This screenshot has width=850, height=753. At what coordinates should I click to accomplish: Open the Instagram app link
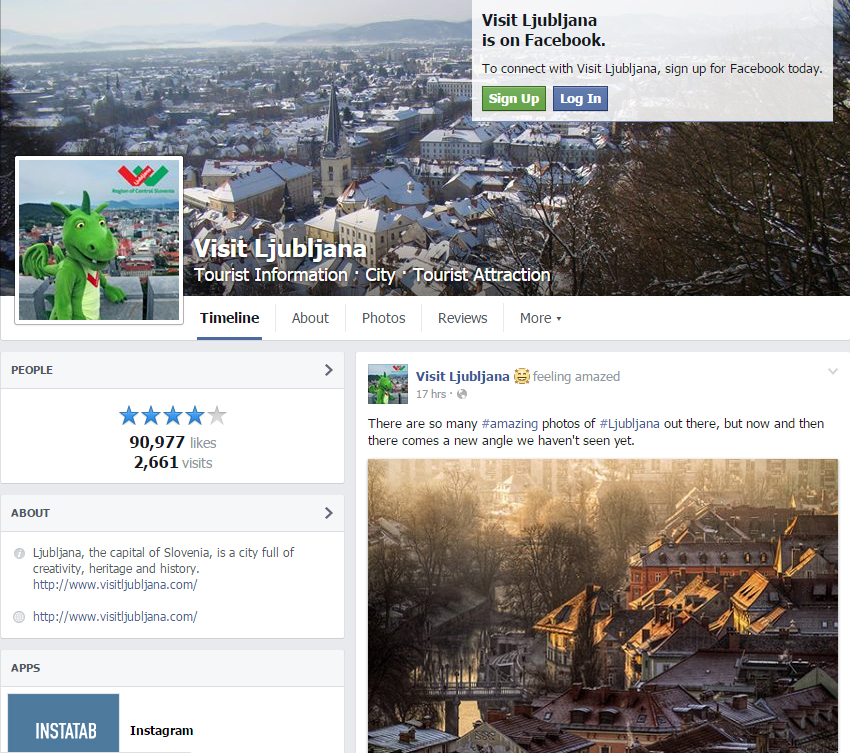point(162,731)
